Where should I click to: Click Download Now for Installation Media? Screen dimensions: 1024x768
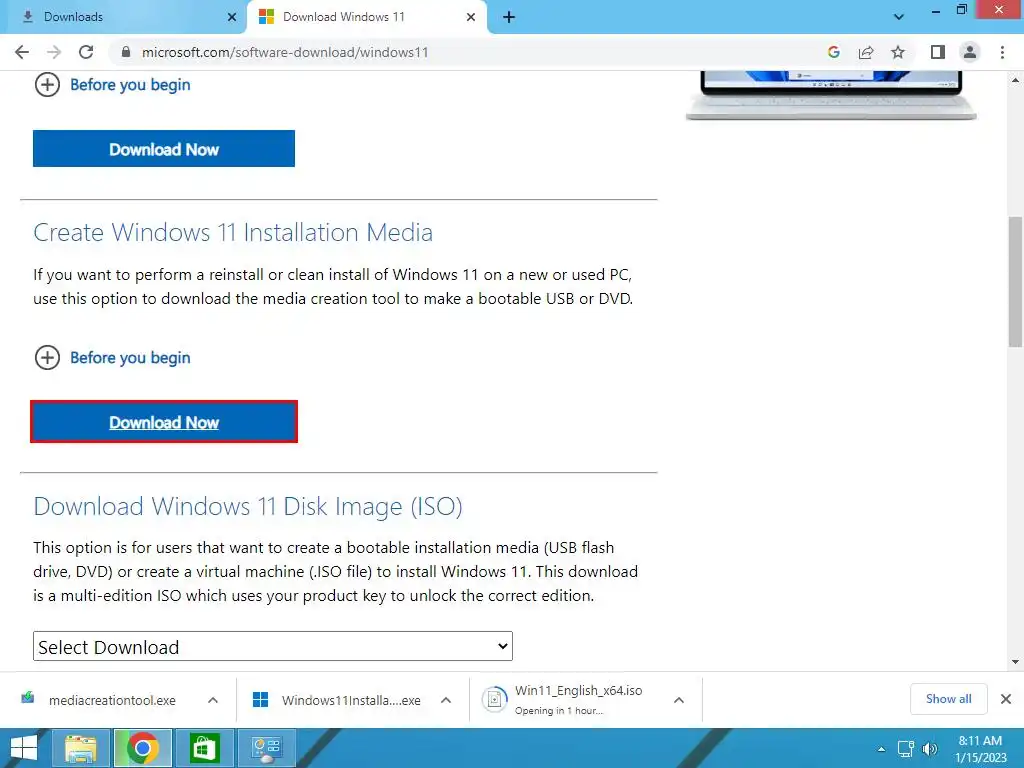pyautogui.click(x=164, y=423)
